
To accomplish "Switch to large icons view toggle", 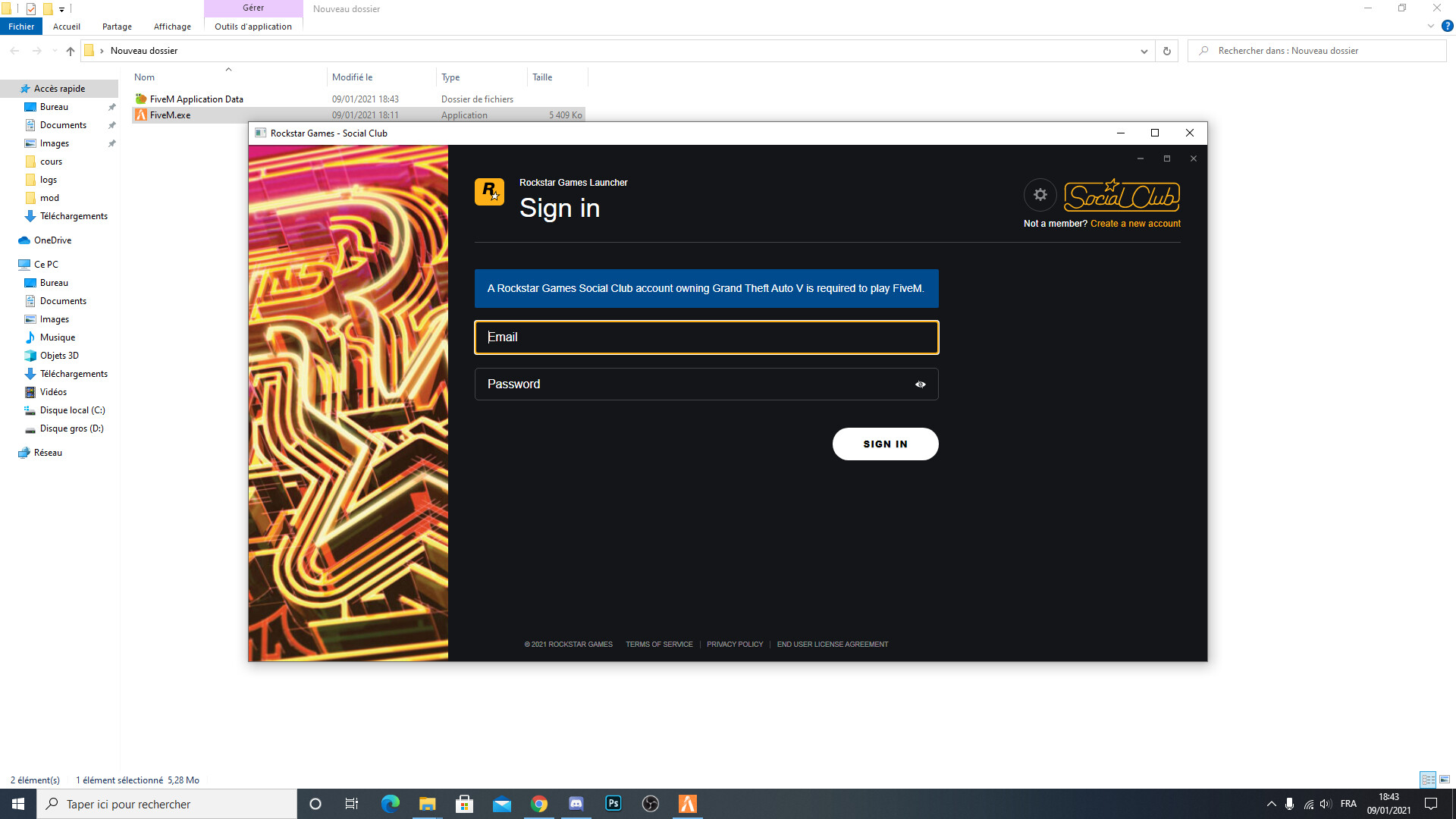I will [x=1445, y=780].
